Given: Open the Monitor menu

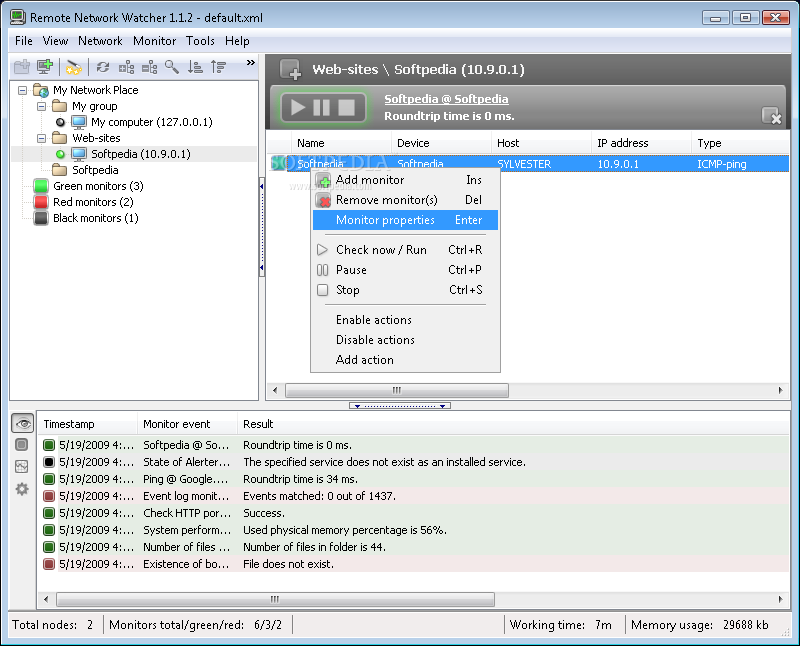Looking at the screenshot, I should click(155, 41).
